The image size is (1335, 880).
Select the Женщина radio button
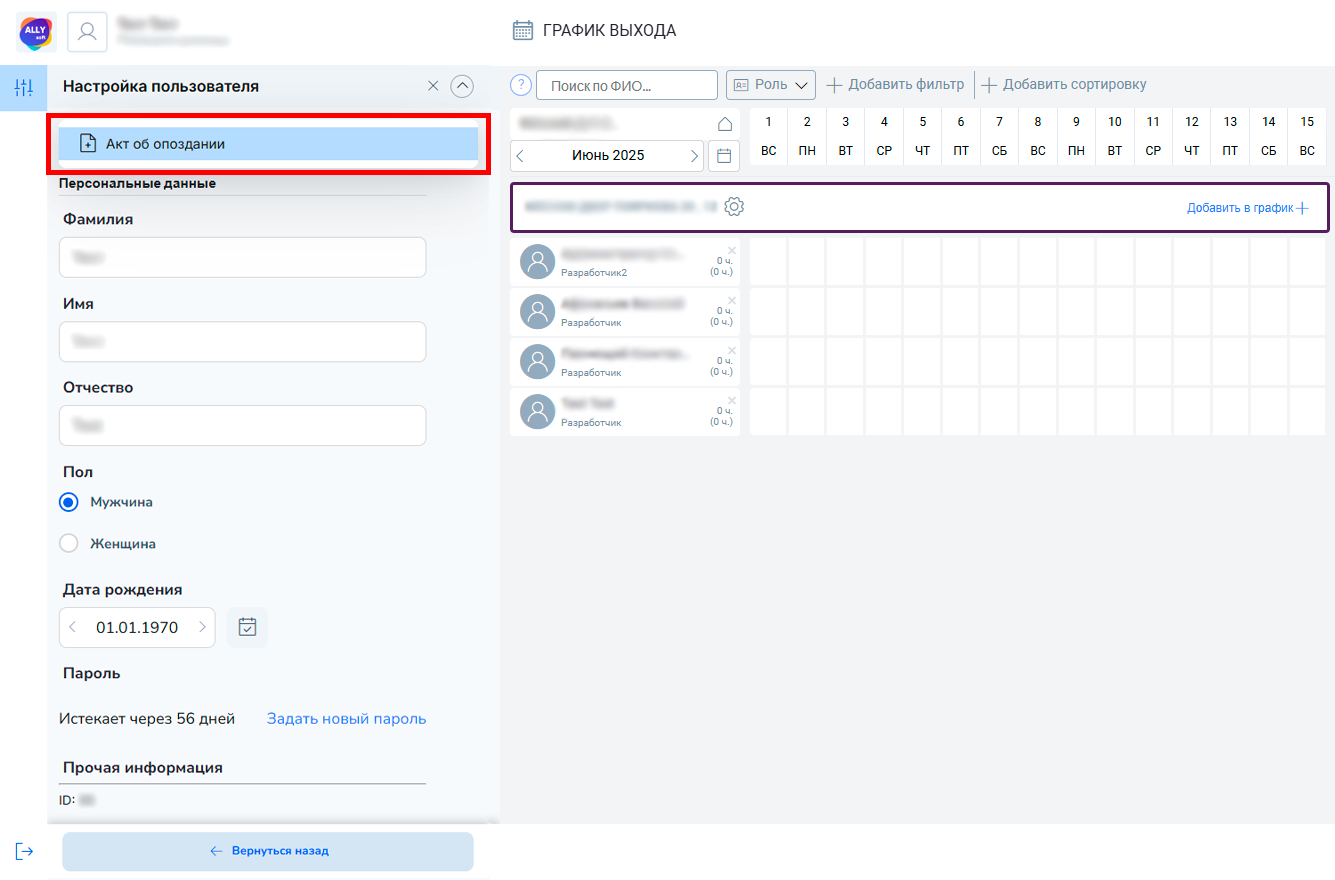[69, 544]
